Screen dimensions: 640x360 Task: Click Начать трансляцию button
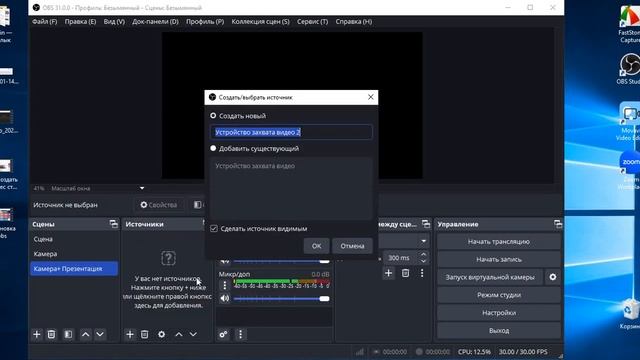498,242
